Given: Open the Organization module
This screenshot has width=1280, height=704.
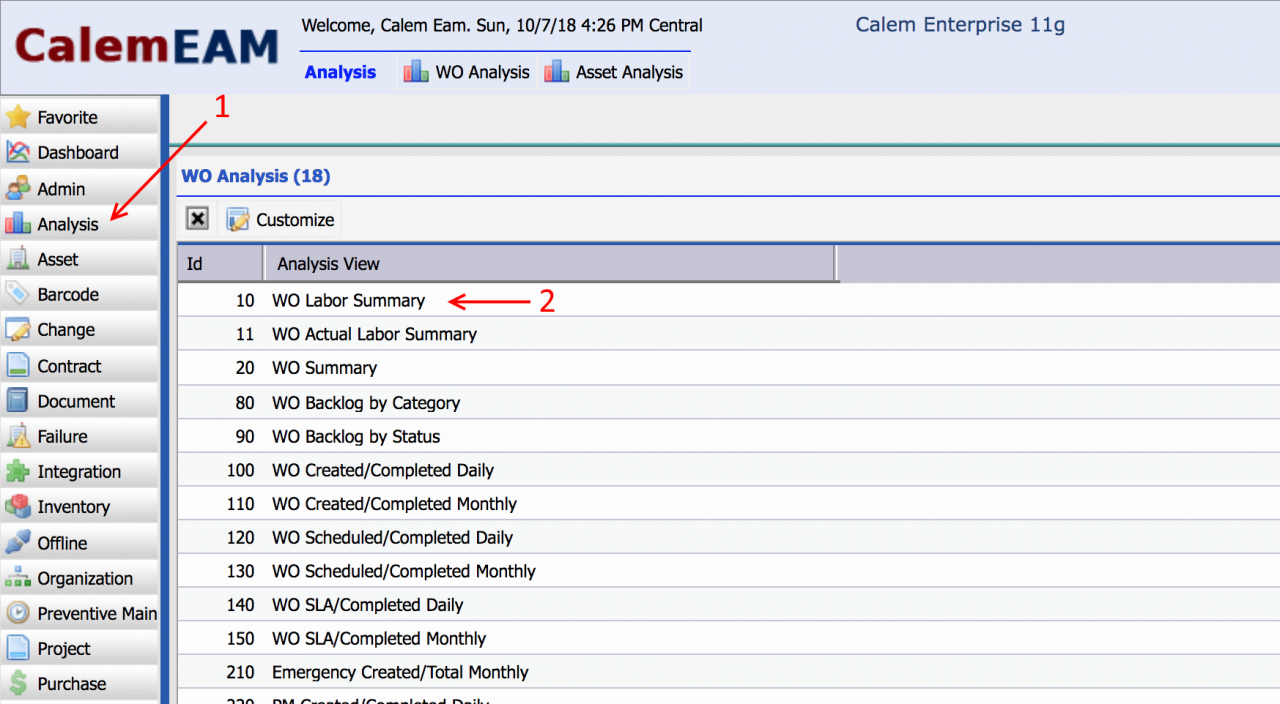Looking at the screenshot, I should point(79,578).
